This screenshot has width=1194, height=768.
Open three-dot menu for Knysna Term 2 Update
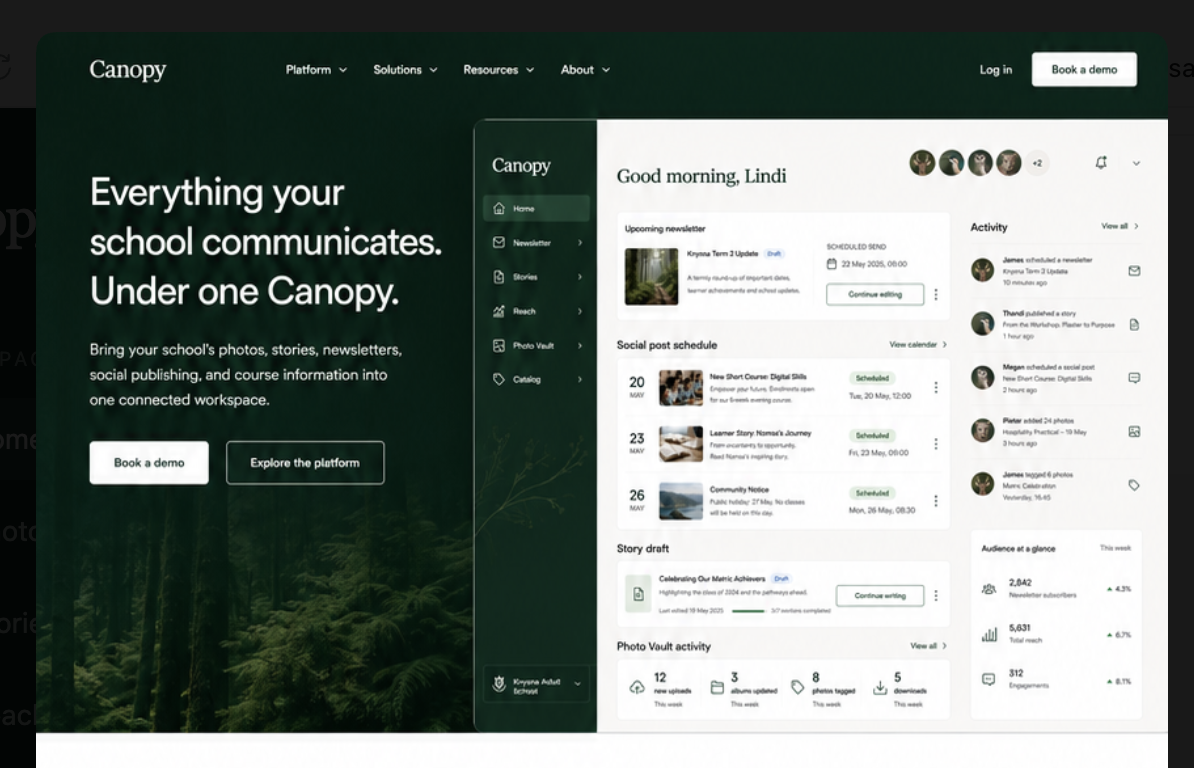[x=936, y=295]
